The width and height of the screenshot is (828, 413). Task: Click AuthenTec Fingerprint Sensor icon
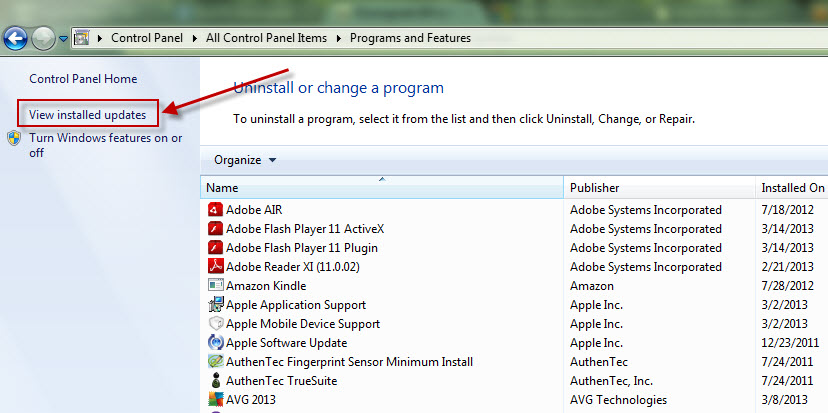click(215, 362)
